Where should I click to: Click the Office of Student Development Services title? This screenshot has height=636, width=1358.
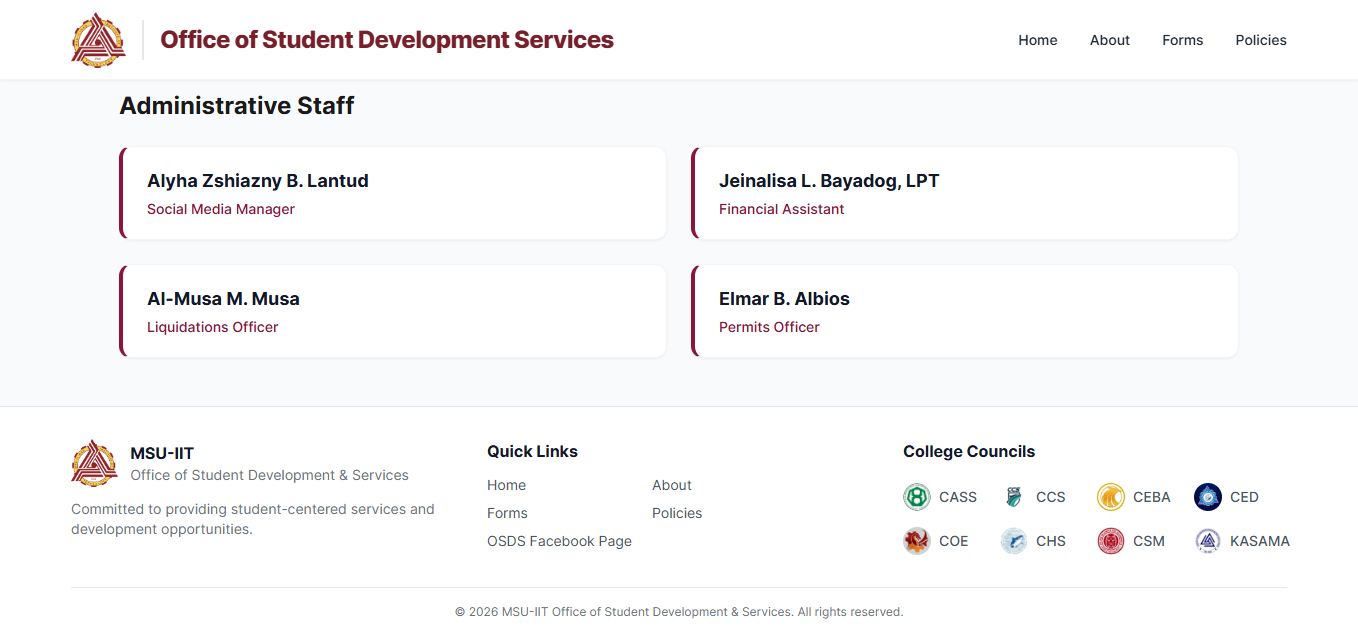tap(386, 40)
